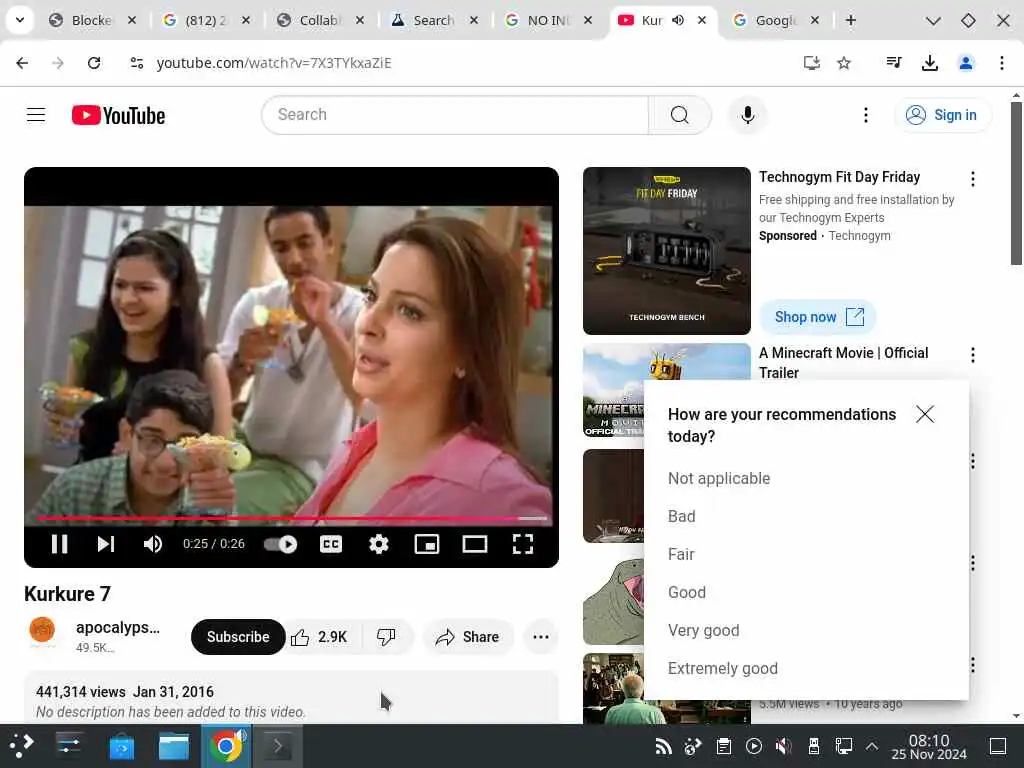Open Minecraft Movie trailer options menu
The height and width of the screenshot is (768, 1024).
(972, 355)
